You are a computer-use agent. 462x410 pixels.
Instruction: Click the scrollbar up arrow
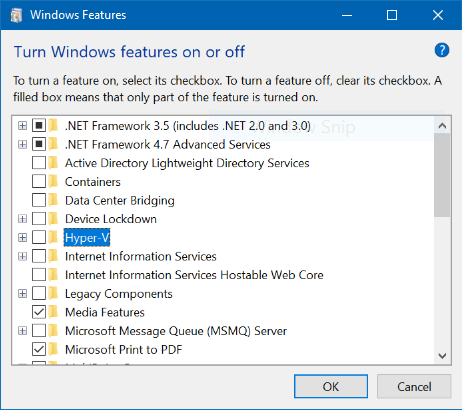point(442,126)
